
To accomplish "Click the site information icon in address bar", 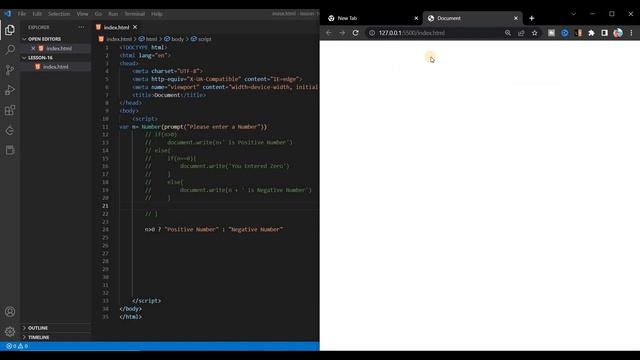I will (372, 33).
